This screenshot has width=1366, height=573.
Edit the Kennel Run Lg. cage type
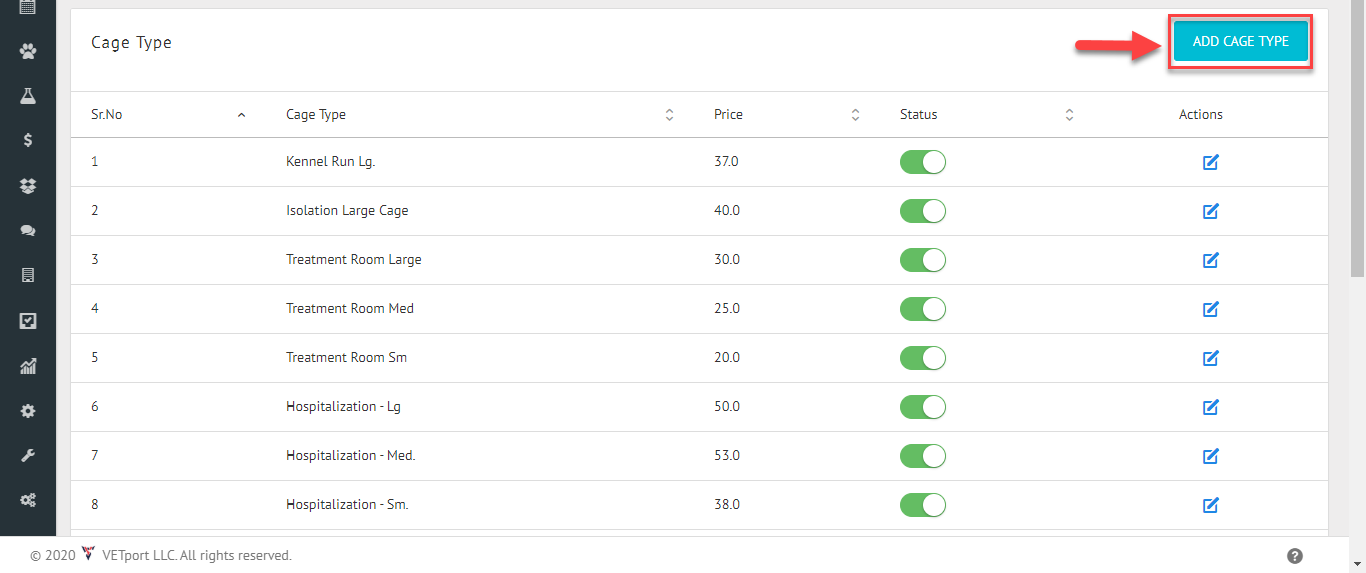click(x=1210, y=162)
